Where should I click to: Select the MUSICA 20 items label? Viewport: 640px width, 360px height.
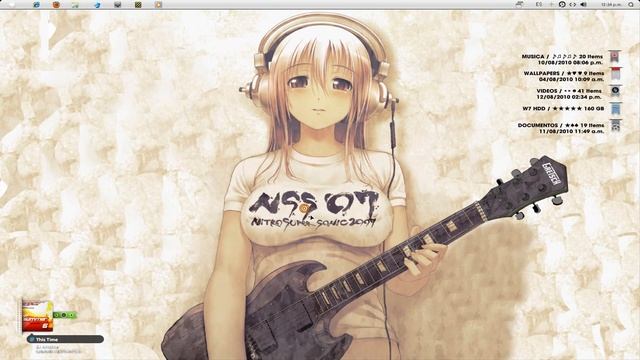tap(562, 56)
